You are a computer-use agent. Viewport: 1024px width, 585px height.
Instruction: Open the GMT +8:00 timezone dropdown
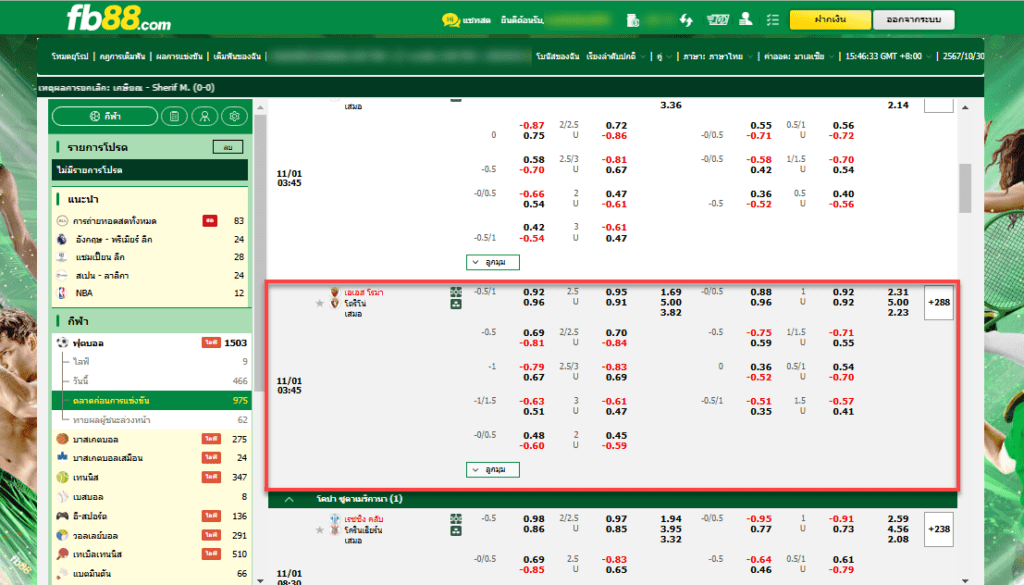point(888,57)
